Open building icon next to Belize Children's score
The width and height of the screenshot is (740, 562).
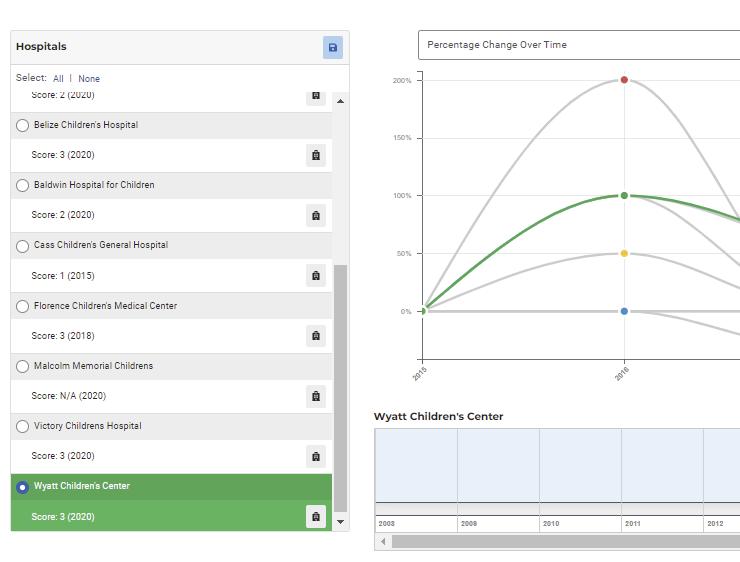(316, 155)
